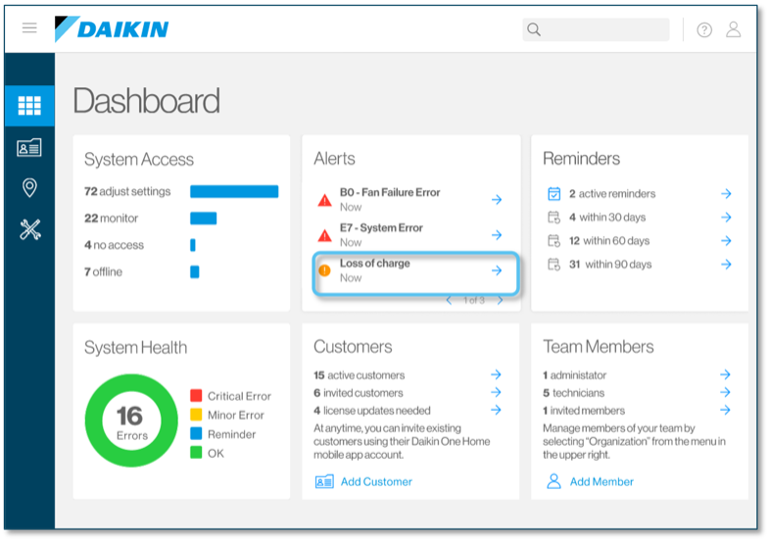The image size is (770, 546).
Task: Click the 1 invited members text
Action: [583, 410]
